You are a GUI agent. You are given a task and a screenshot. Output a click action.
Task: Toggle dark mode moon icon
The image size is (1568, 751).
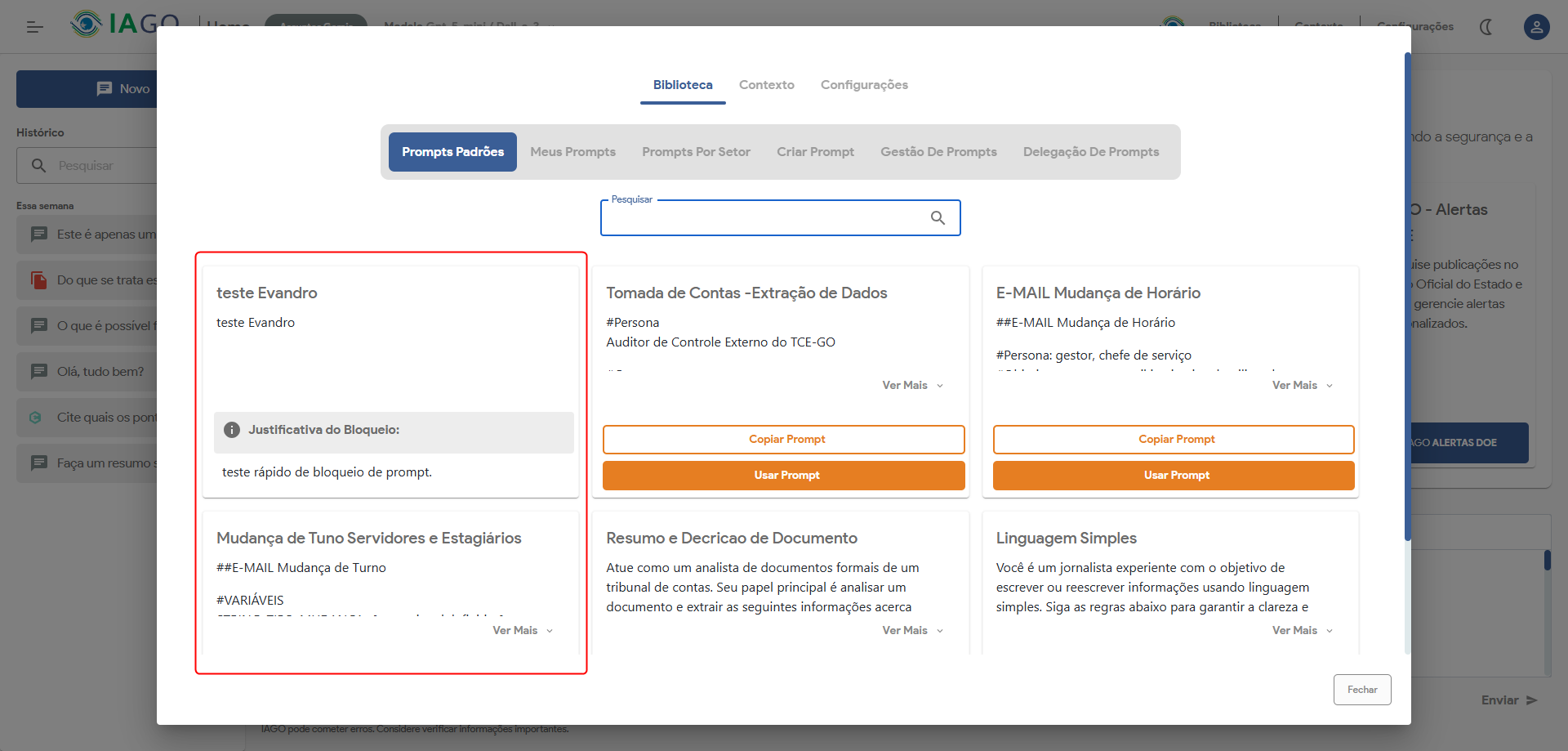point(1486,27)
